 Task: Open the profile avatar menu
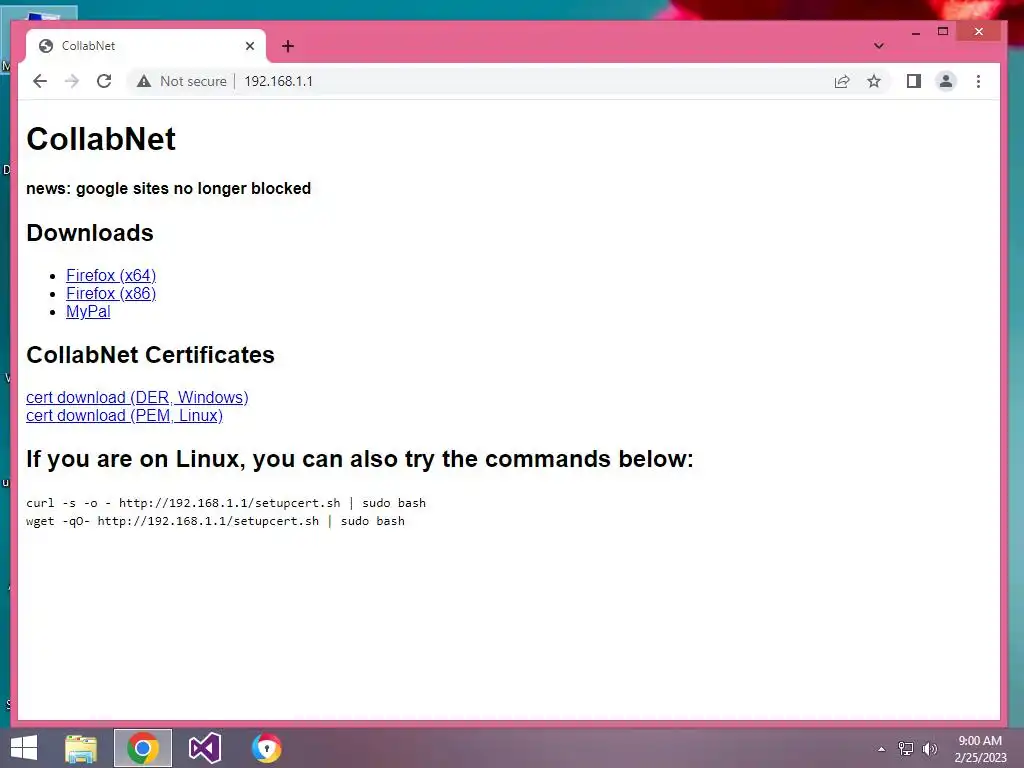tap(946, 81)
